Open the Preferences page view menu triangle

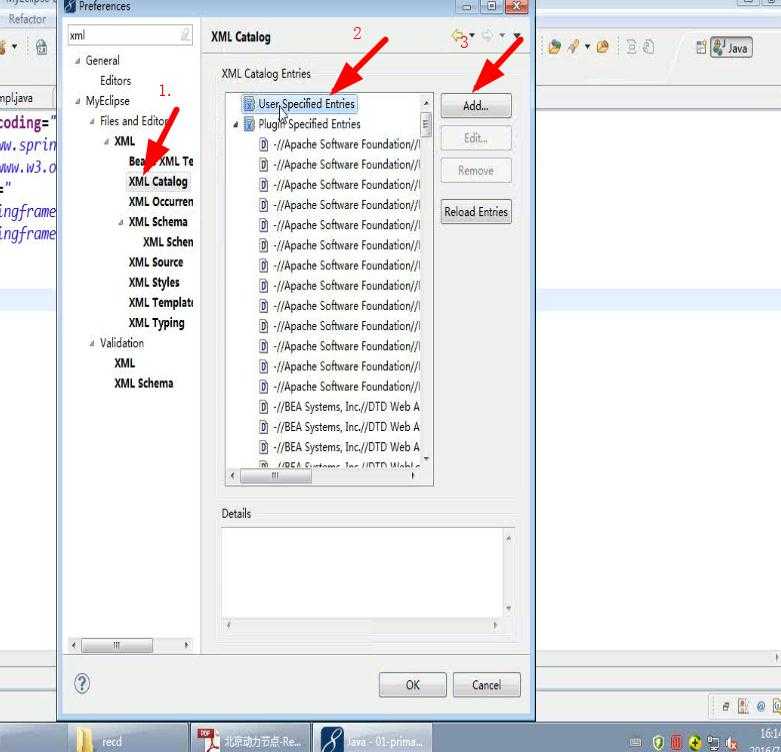(x=517, y=35)
